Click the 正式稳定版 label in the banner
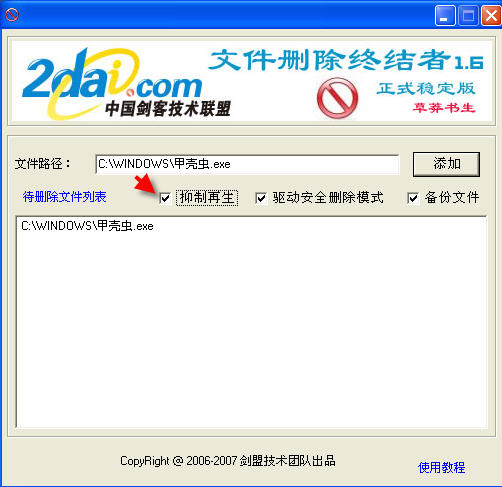502x487 pixels. click(x=426, y=88)
